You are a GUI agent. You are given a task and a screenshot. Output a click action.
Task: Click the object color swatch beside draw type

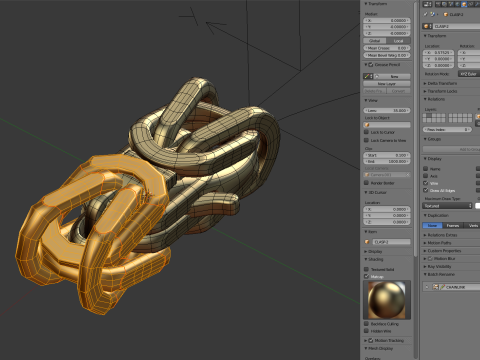(477, 206)
